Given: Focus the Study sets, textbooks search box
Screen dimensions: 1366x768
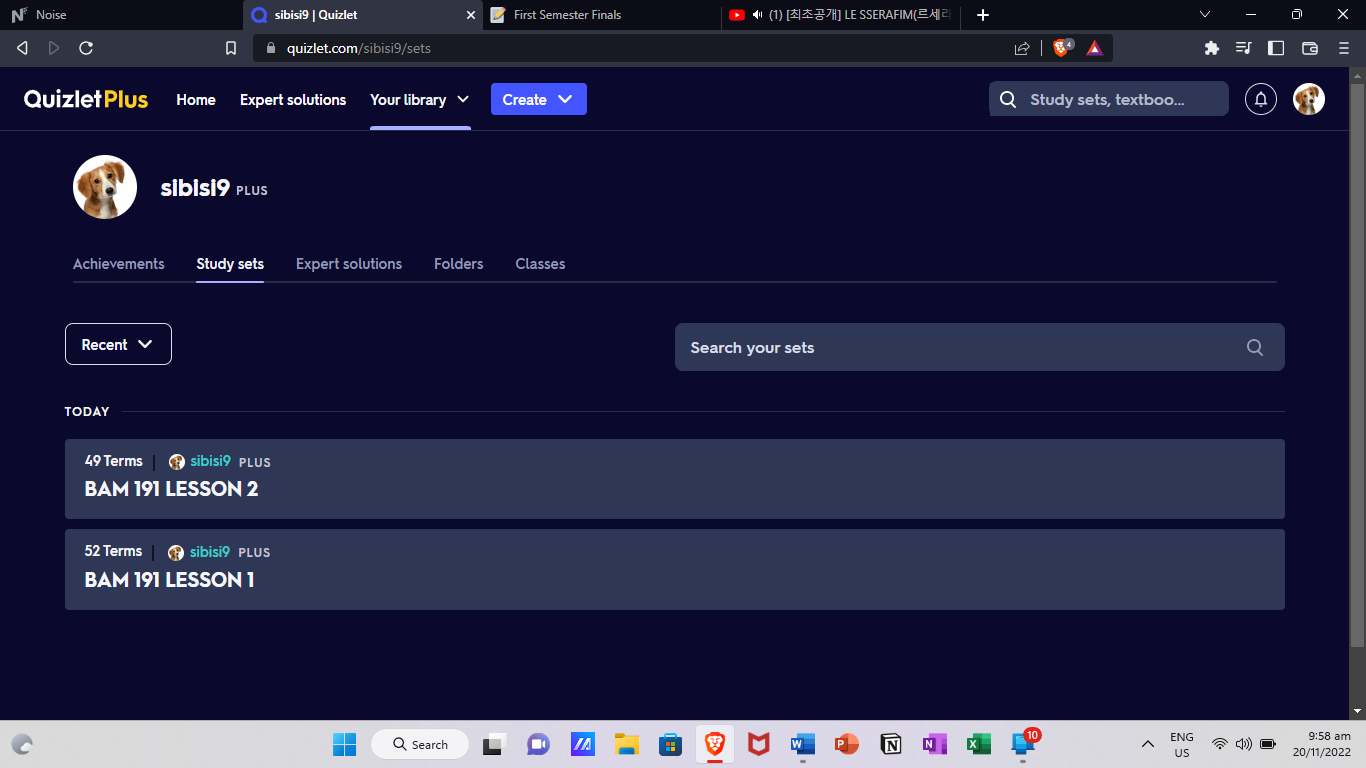Looking at the screenshot, I should pos(1109,99).
